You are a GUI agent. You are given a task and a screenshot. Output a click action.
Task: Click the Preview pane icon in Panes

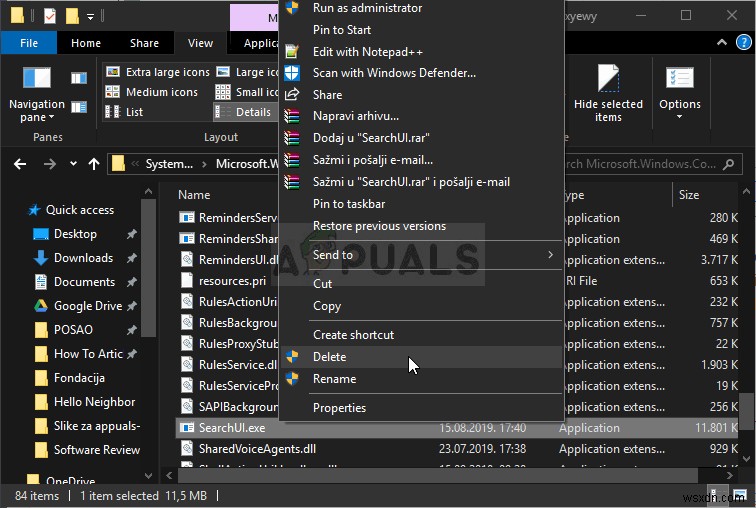pos(79,78)
